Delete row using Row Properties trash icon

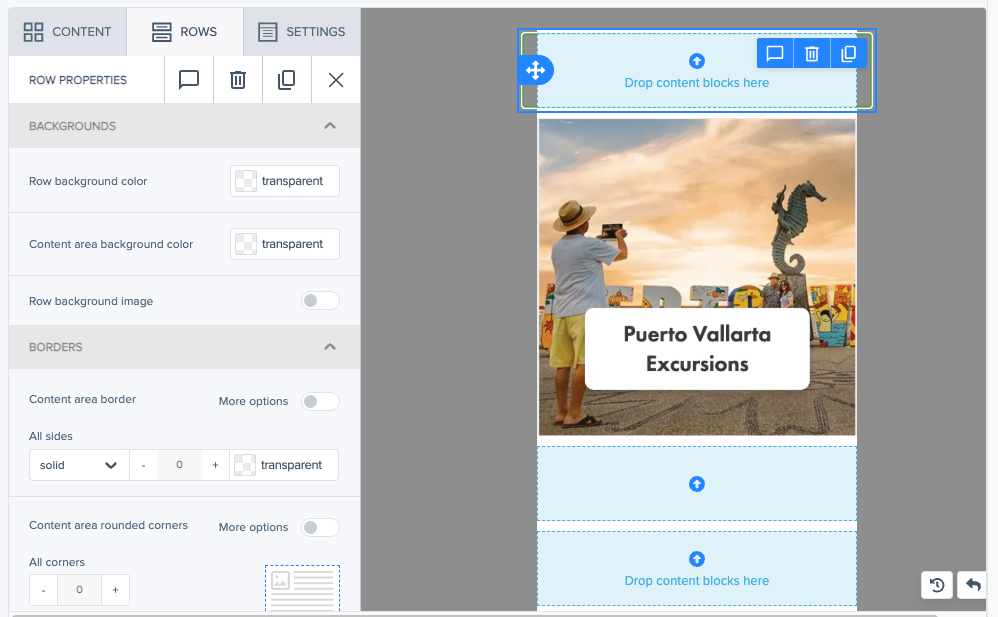pos(238,80)
